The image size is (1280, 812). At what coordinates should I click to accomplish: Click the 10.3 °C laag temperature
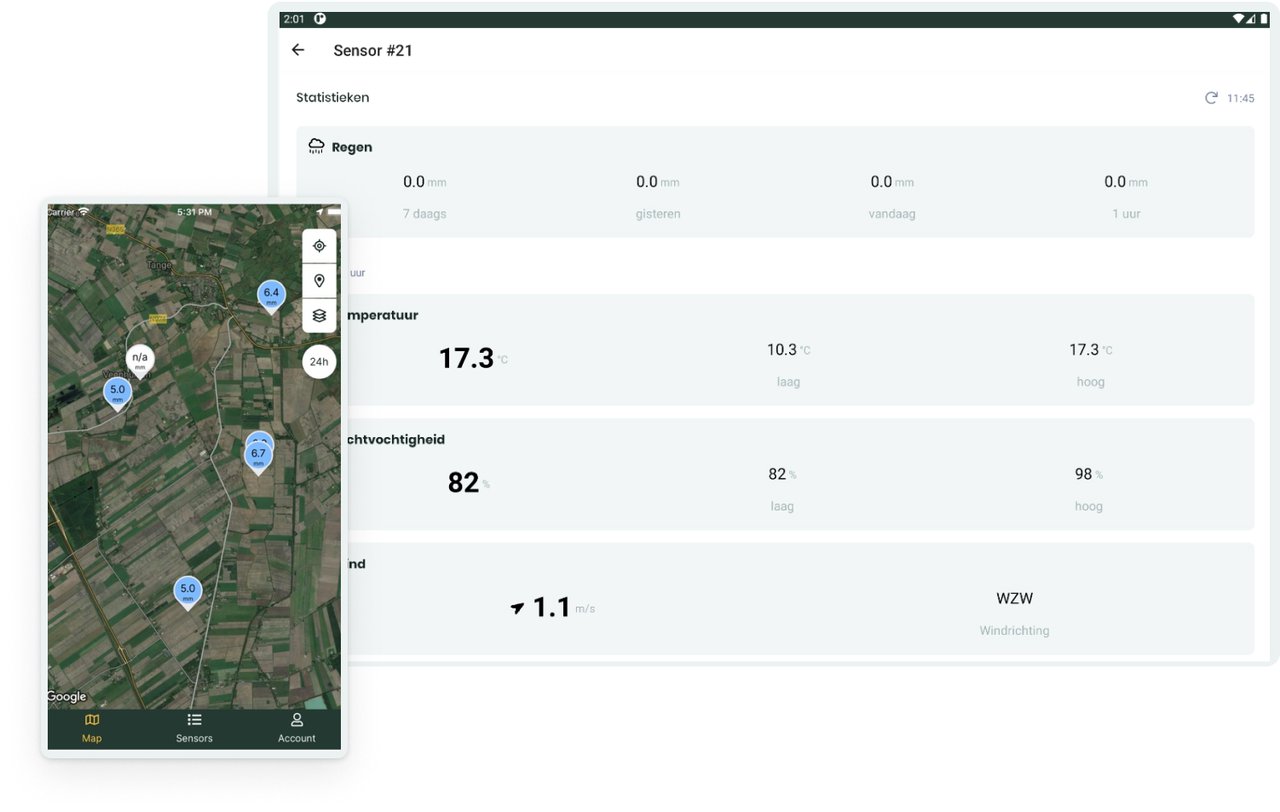[788, 350]
